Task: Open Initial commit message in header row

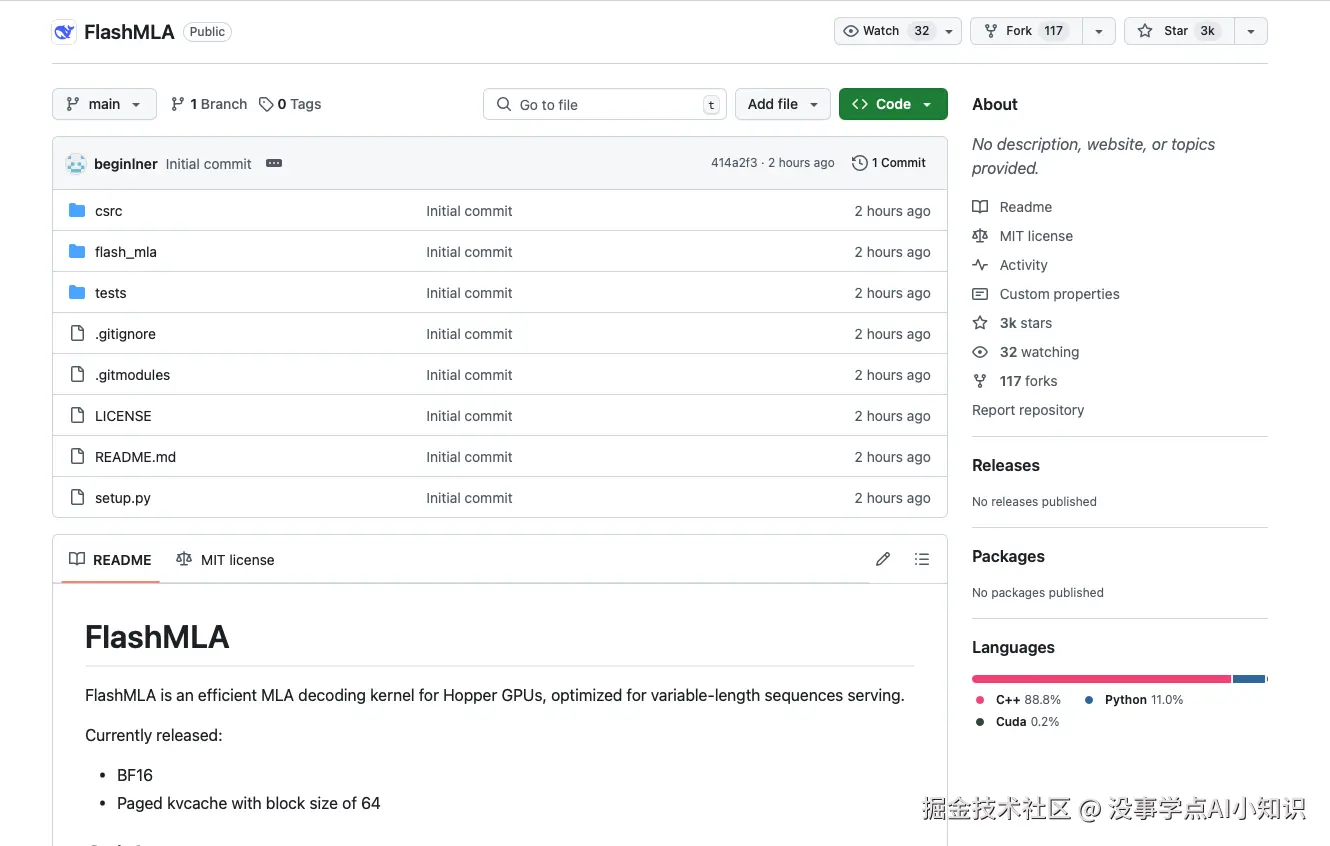Action: 209,164
